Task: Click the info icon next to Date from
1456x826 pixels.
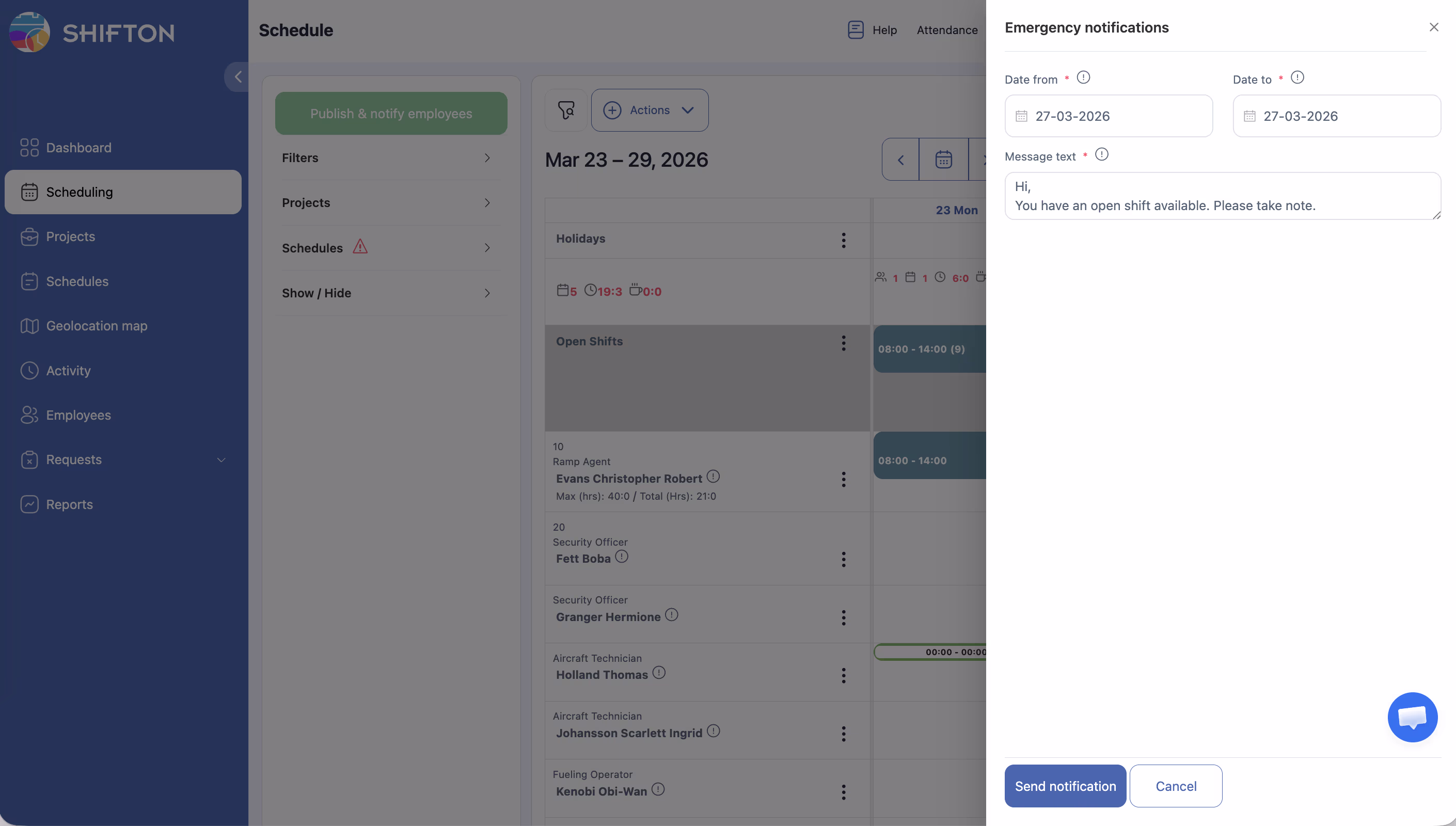Action: 1083,78
